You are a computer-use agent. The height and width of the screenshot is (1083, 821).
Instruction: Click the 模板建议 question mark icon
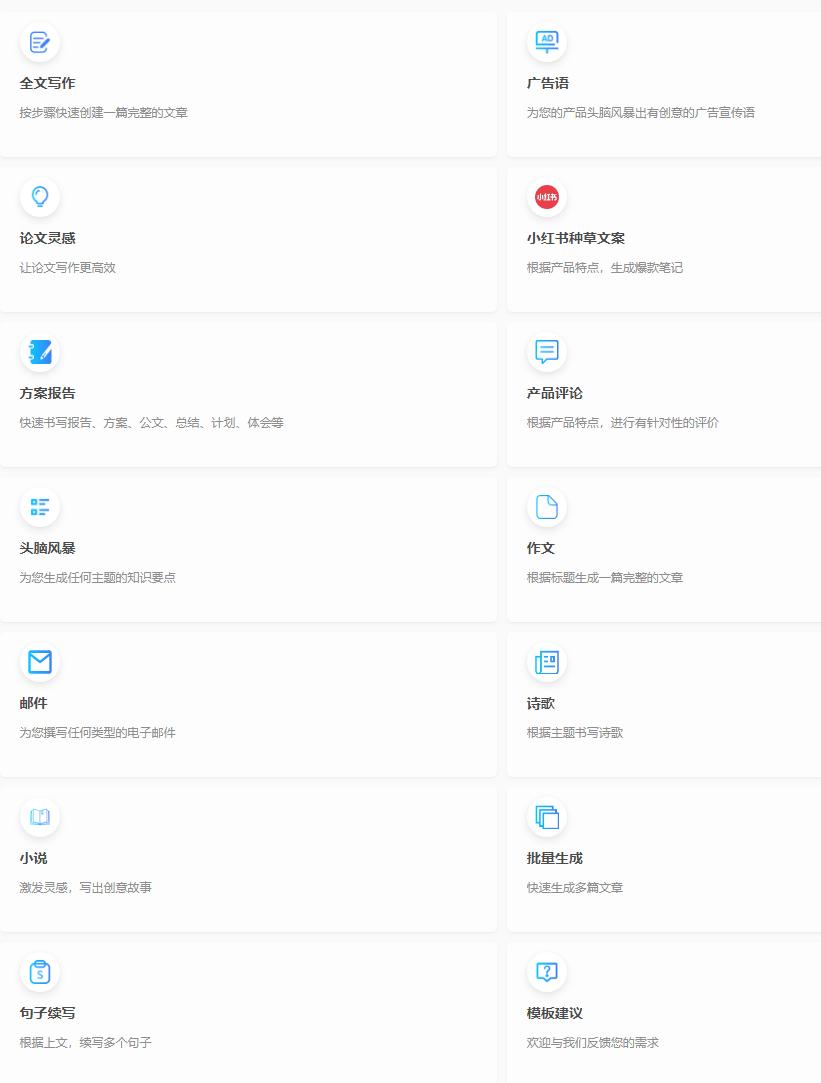[547, 972]
